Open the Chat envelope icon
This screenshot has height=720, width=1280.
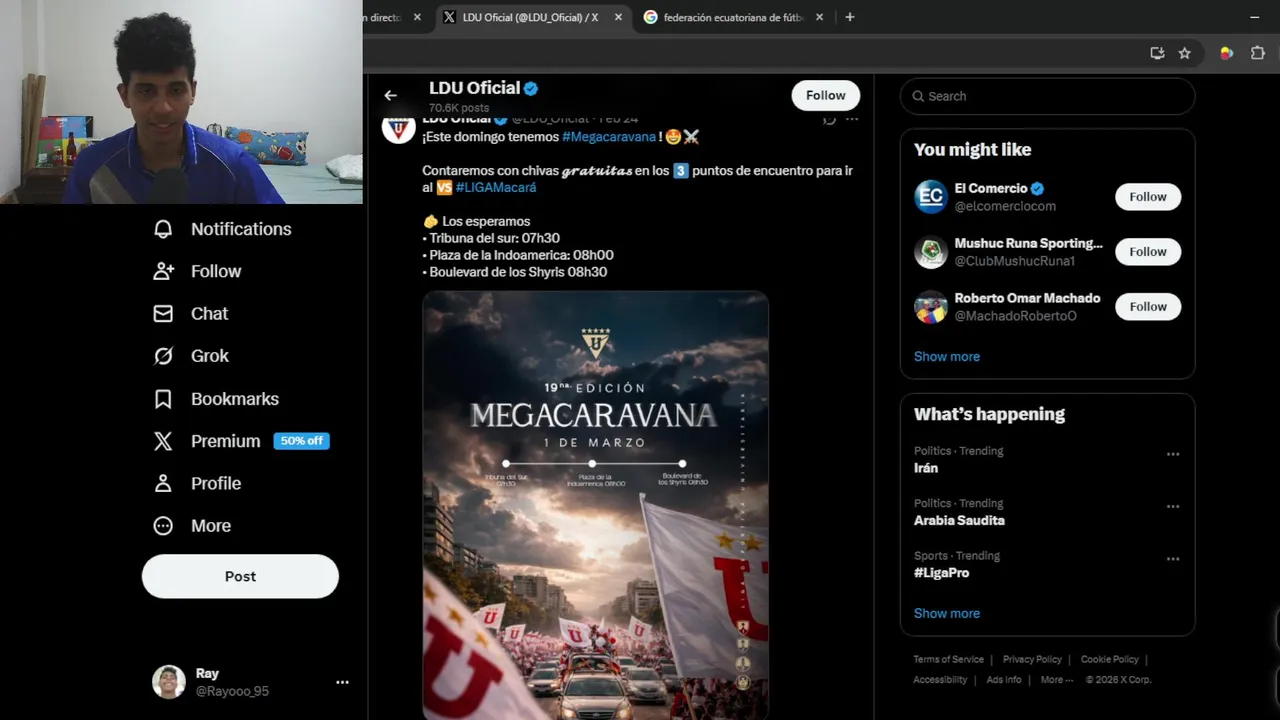(x=163, y=314)
